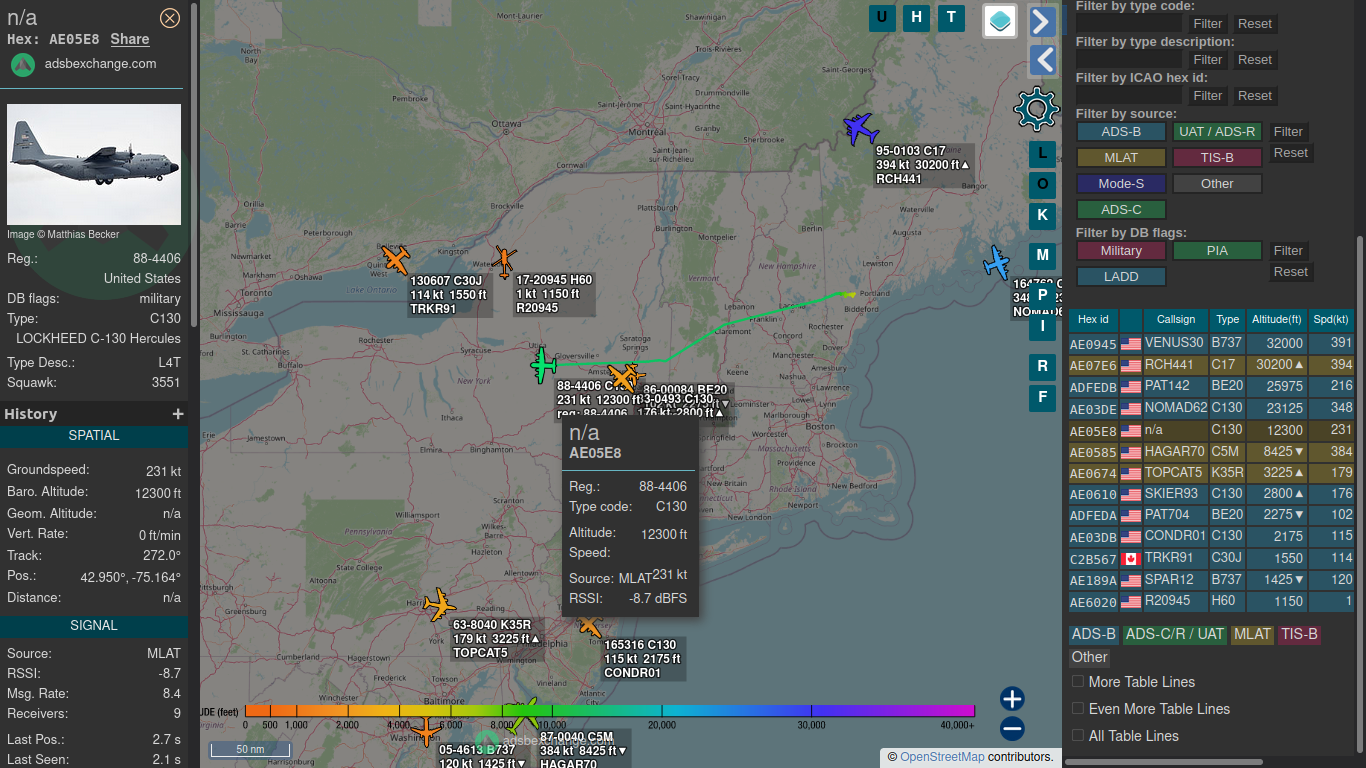Viewport: 1366px width, 768px height.
Task: Click the right sidebar horizontal scrollbar
Action: click(1166, 762)
